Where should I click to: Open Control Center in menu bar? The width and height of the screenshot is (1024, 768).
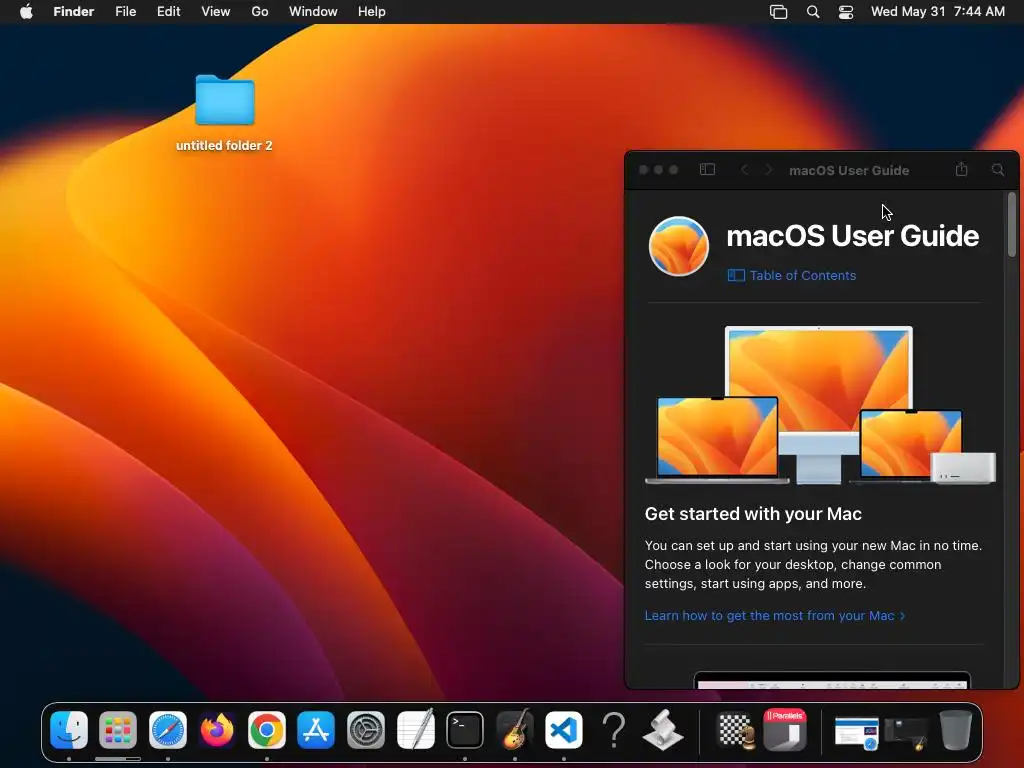pyautogui.click(x=846, y=12)
